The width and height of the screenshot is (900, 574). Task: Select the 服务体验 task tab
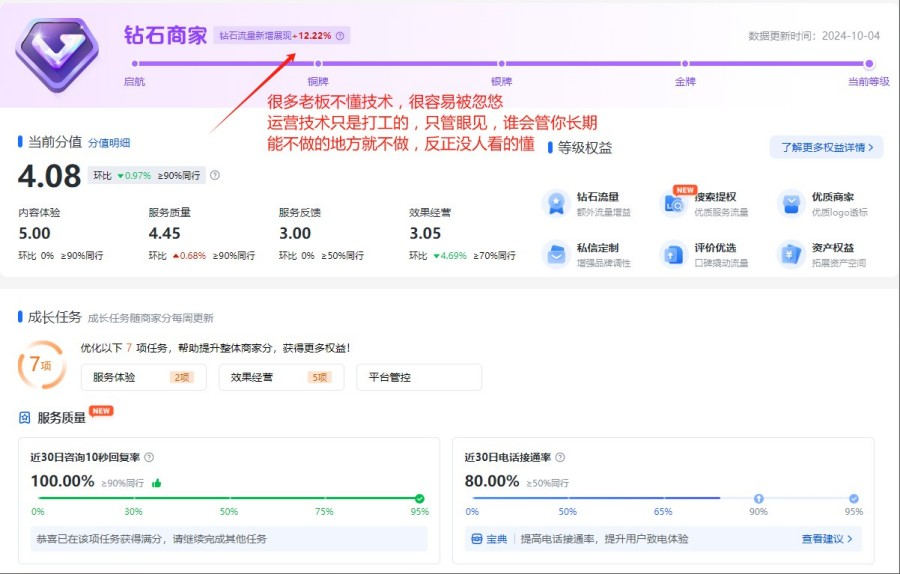(x=143, y=377)
